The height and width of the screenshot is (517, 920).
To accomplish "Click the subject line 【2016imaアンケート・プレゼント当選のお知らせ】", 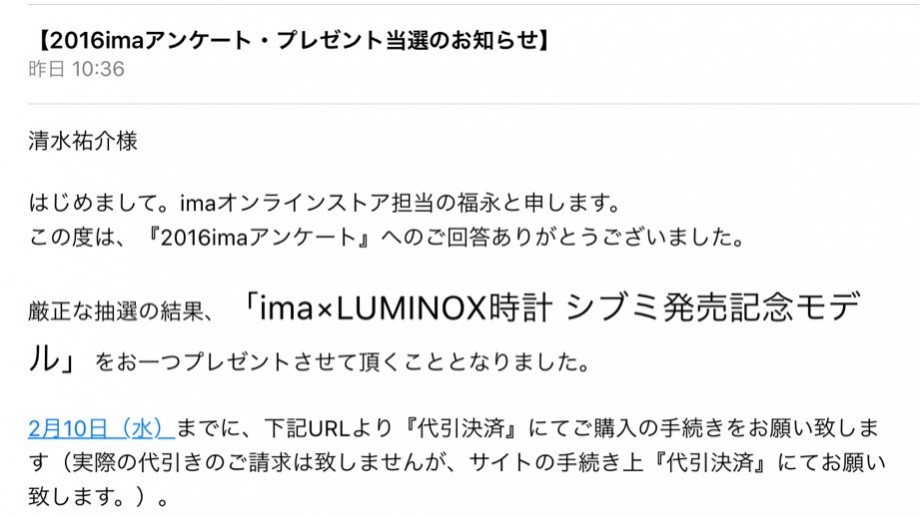I will (x=293, y=40).
